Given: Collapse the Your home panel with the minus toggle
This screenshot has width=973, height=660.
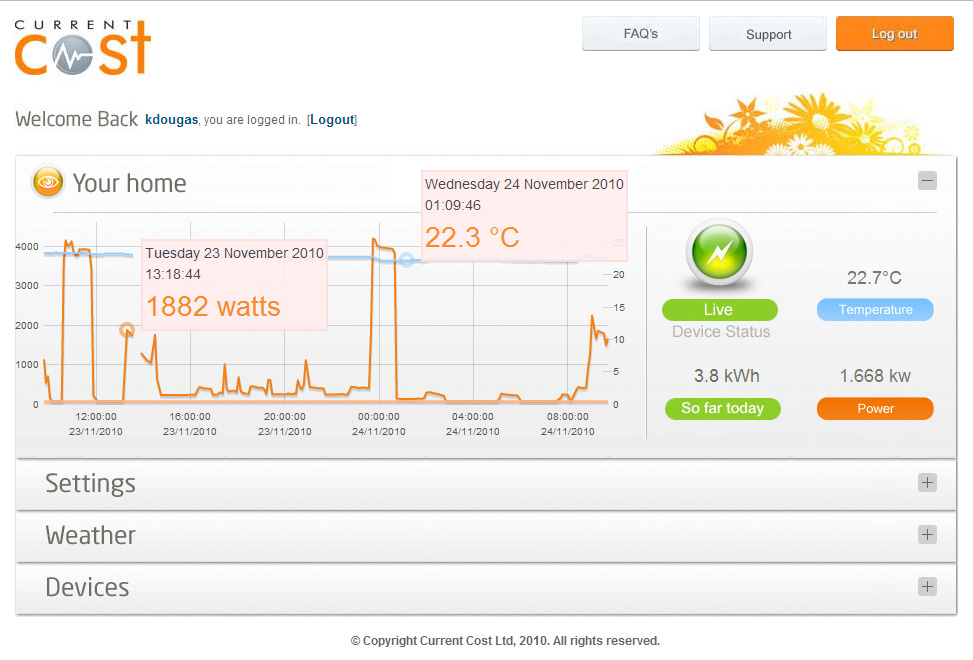Looking at the screenshot, I should click(x=927, y=180).
